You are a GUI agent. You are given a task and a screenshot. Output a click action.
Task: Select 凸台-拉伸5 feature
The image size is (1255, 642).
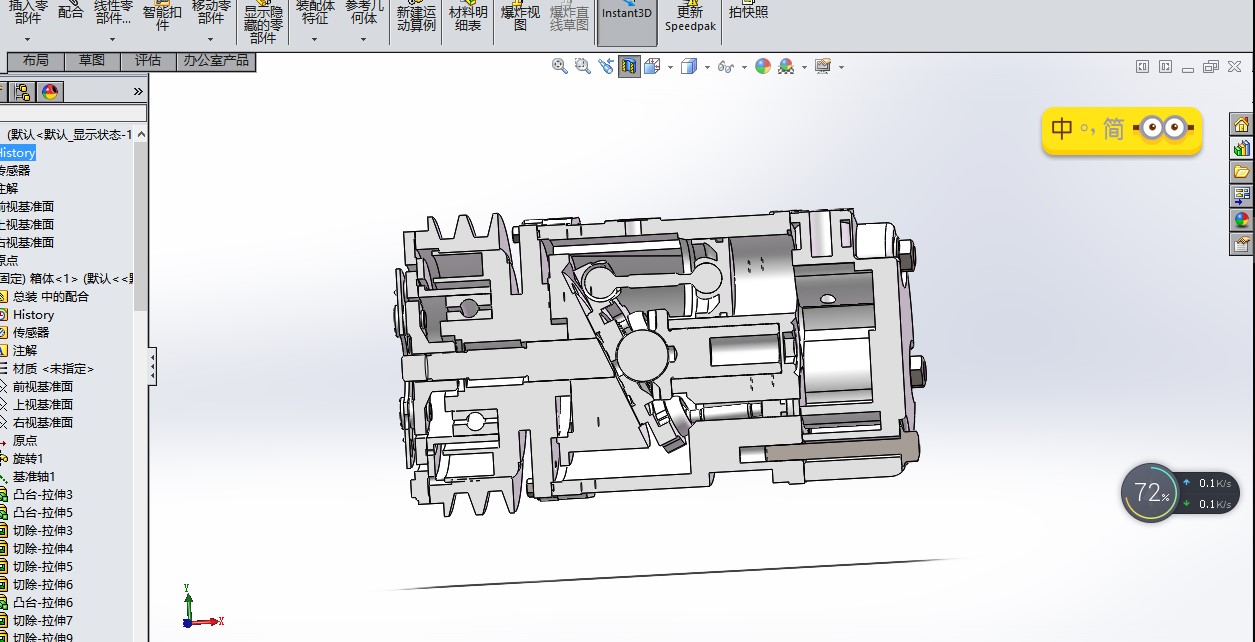point(43,513)
